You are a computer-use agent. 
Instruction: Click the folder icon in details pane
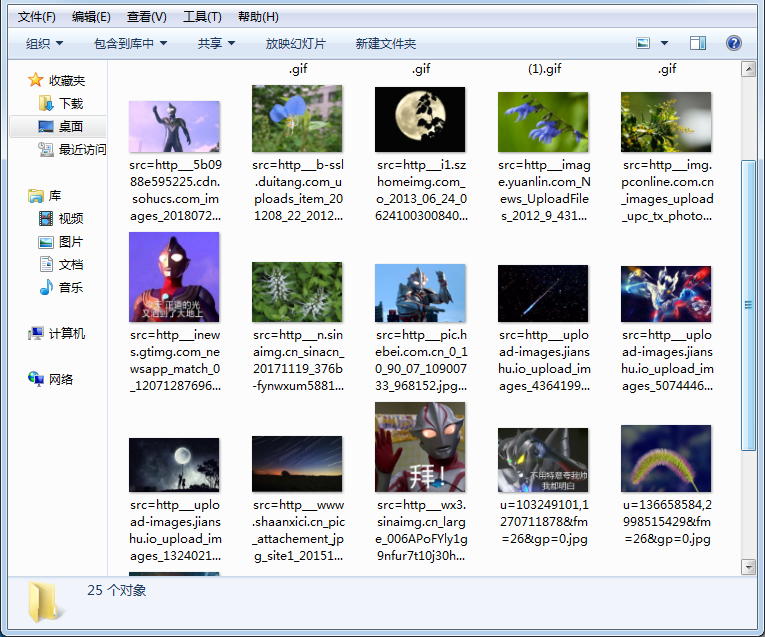[45, 601]
